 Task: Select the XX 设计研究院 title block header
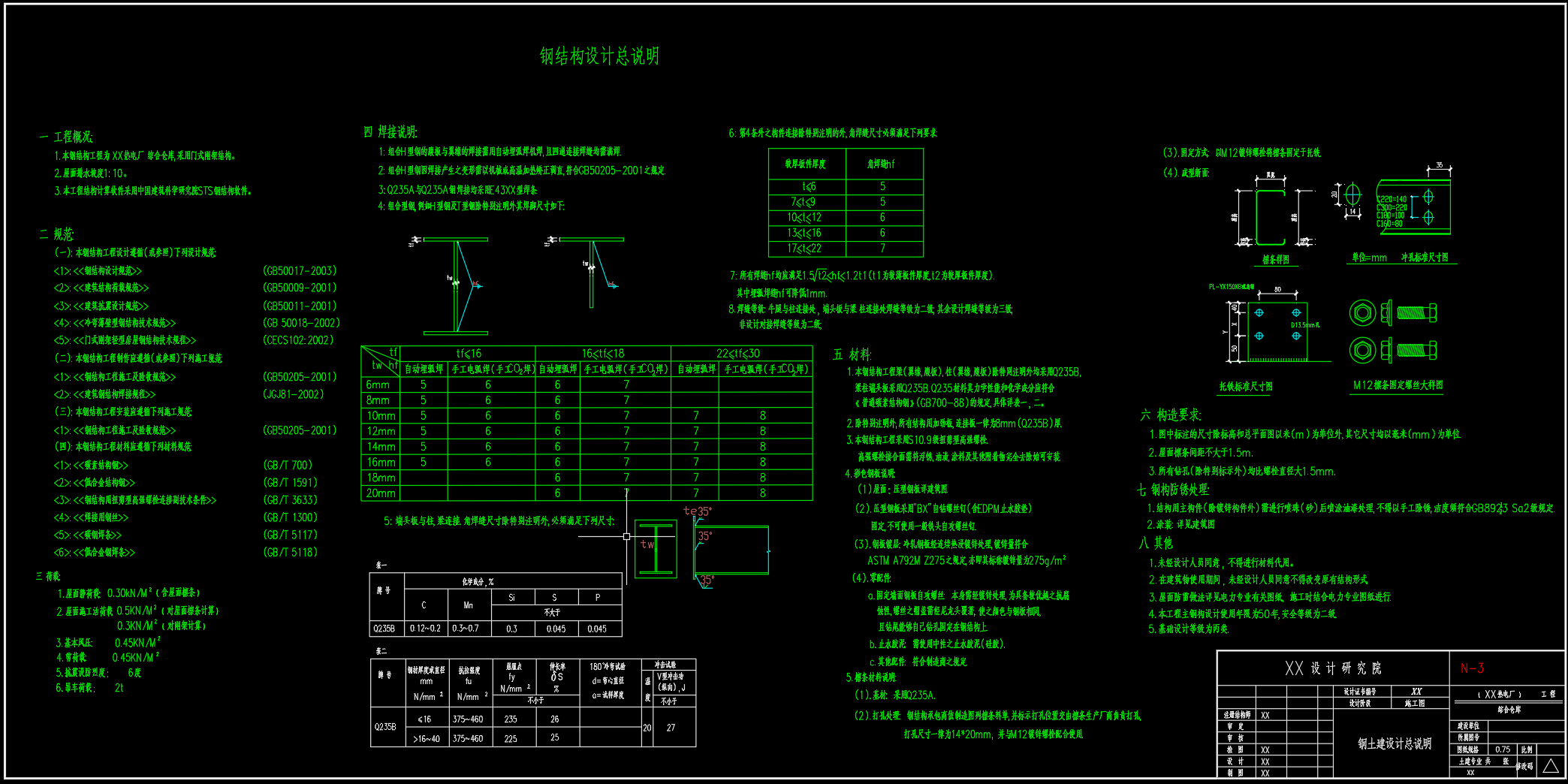point(1333,668)
